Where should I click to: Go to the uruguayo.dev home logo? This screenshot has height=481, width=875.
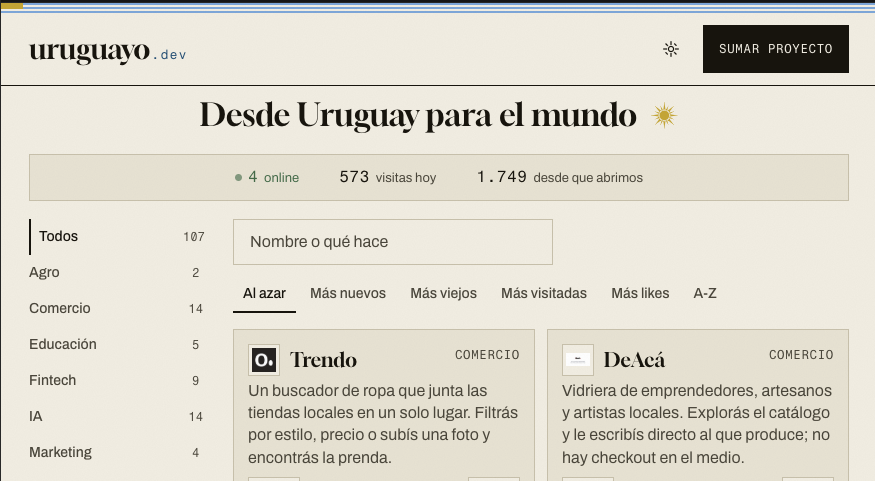[108, 51]
